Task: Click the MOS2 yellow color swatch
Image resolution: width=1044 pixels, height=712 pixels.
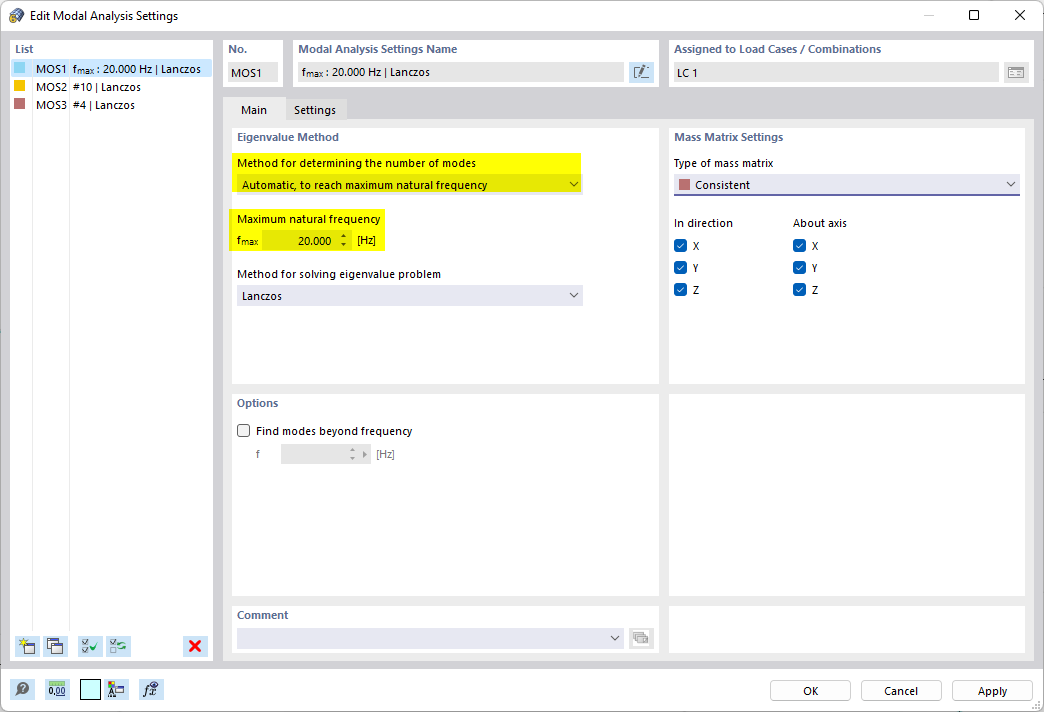Action: [19, 86]
